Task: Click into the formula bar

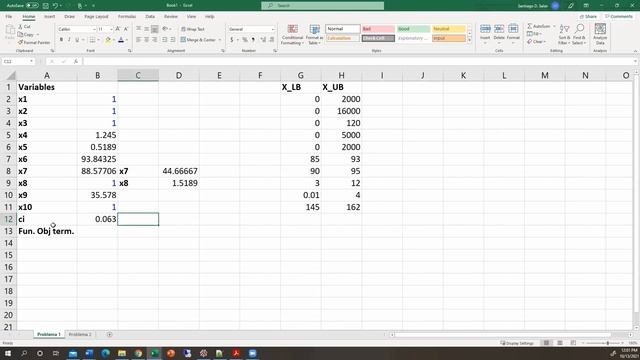Action: [x=358, y=61]
